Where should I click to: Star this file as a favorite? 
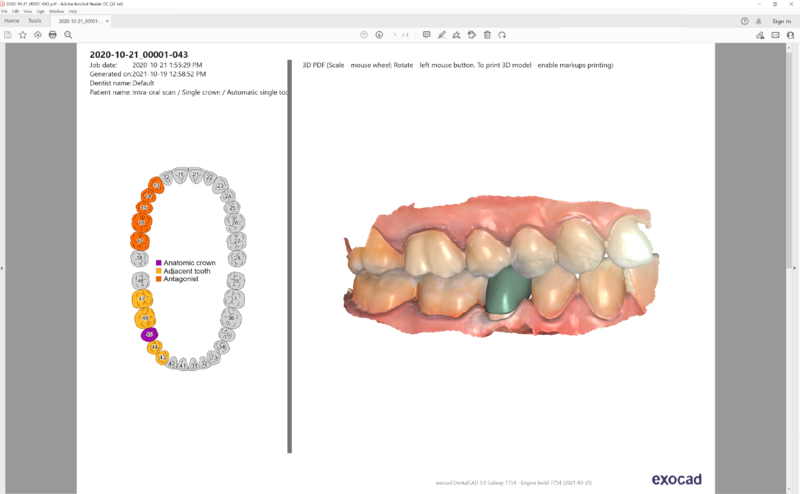[22, 35]
